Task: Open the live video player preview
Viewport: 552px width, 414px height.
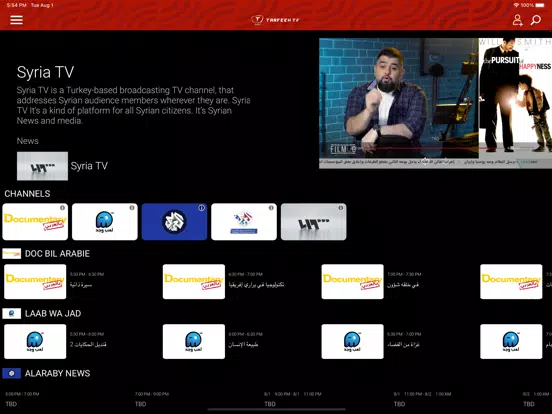Action: click(435, 103)
